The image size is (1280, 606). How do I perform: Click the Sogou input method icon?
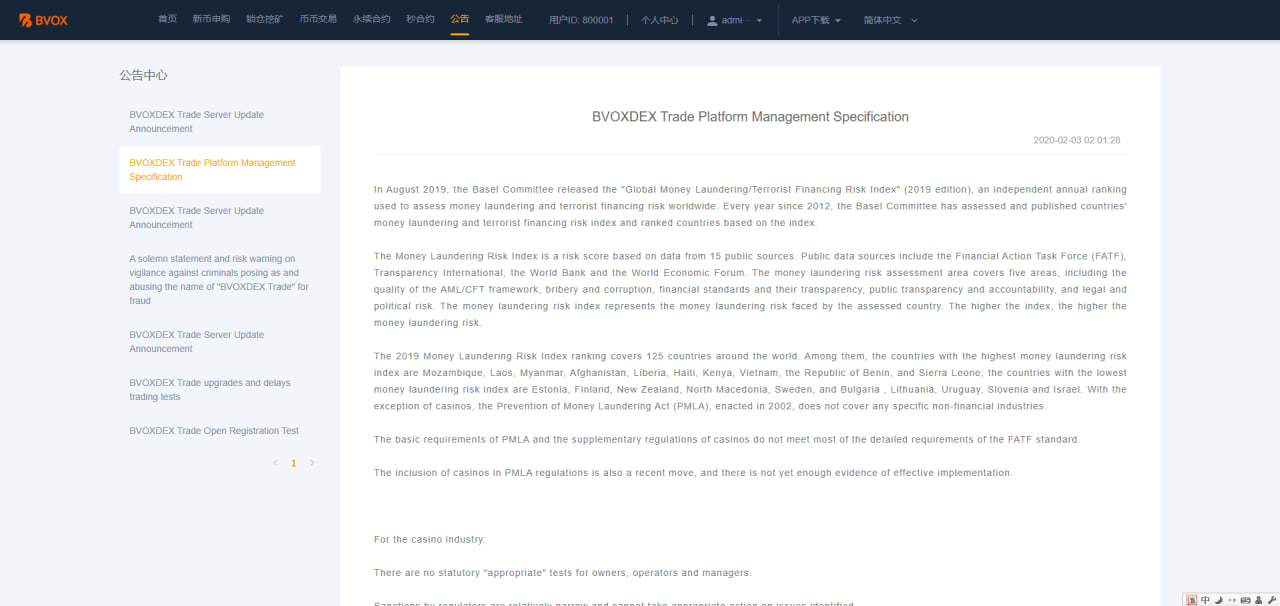click(1191, 600)
